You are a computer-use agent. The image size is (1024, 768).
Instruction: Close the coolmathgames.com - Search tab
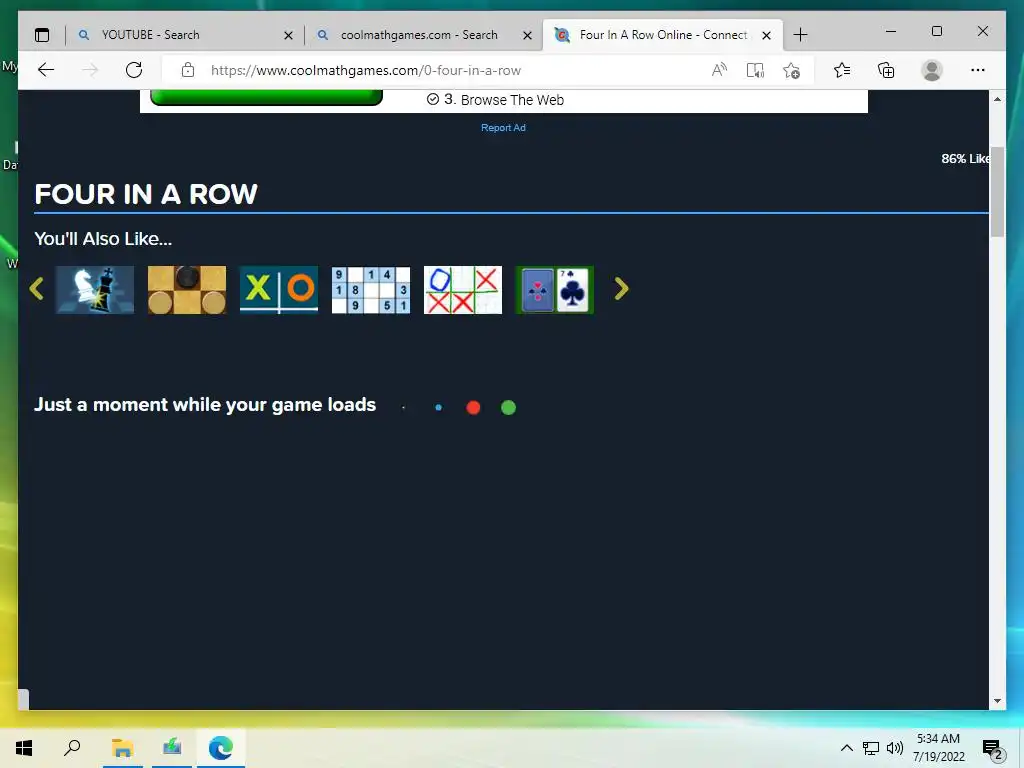pos(528,35)
